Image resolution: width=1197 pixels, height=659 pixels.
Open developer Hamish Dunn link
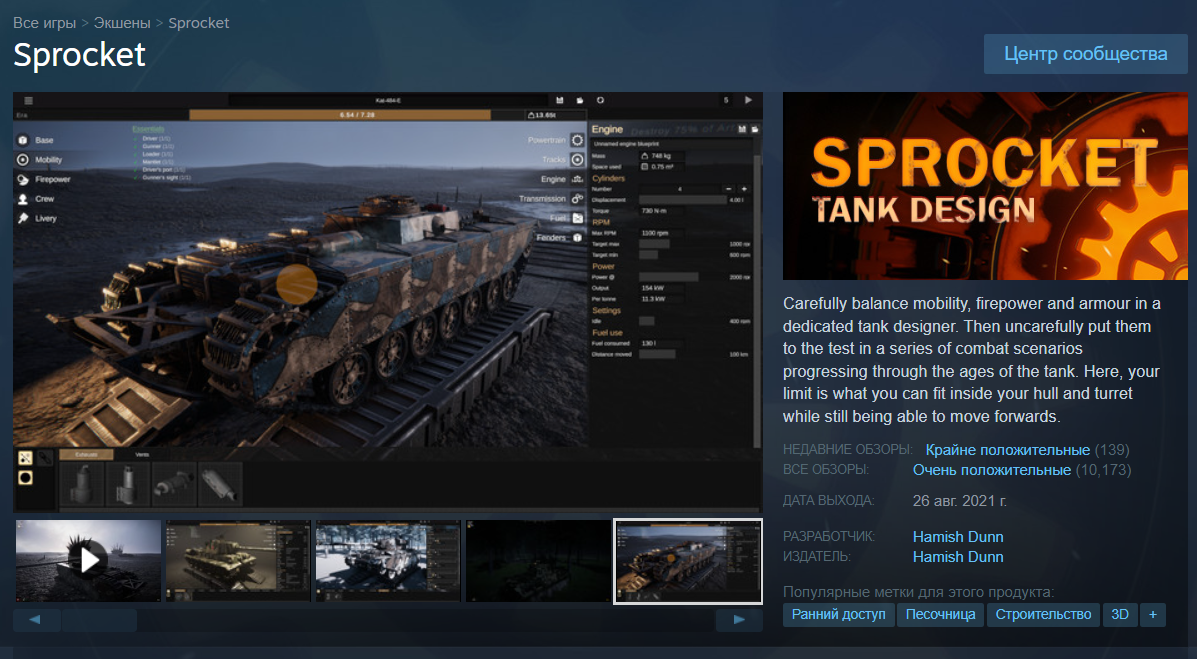pyautogui.click(x=958, y=537)
